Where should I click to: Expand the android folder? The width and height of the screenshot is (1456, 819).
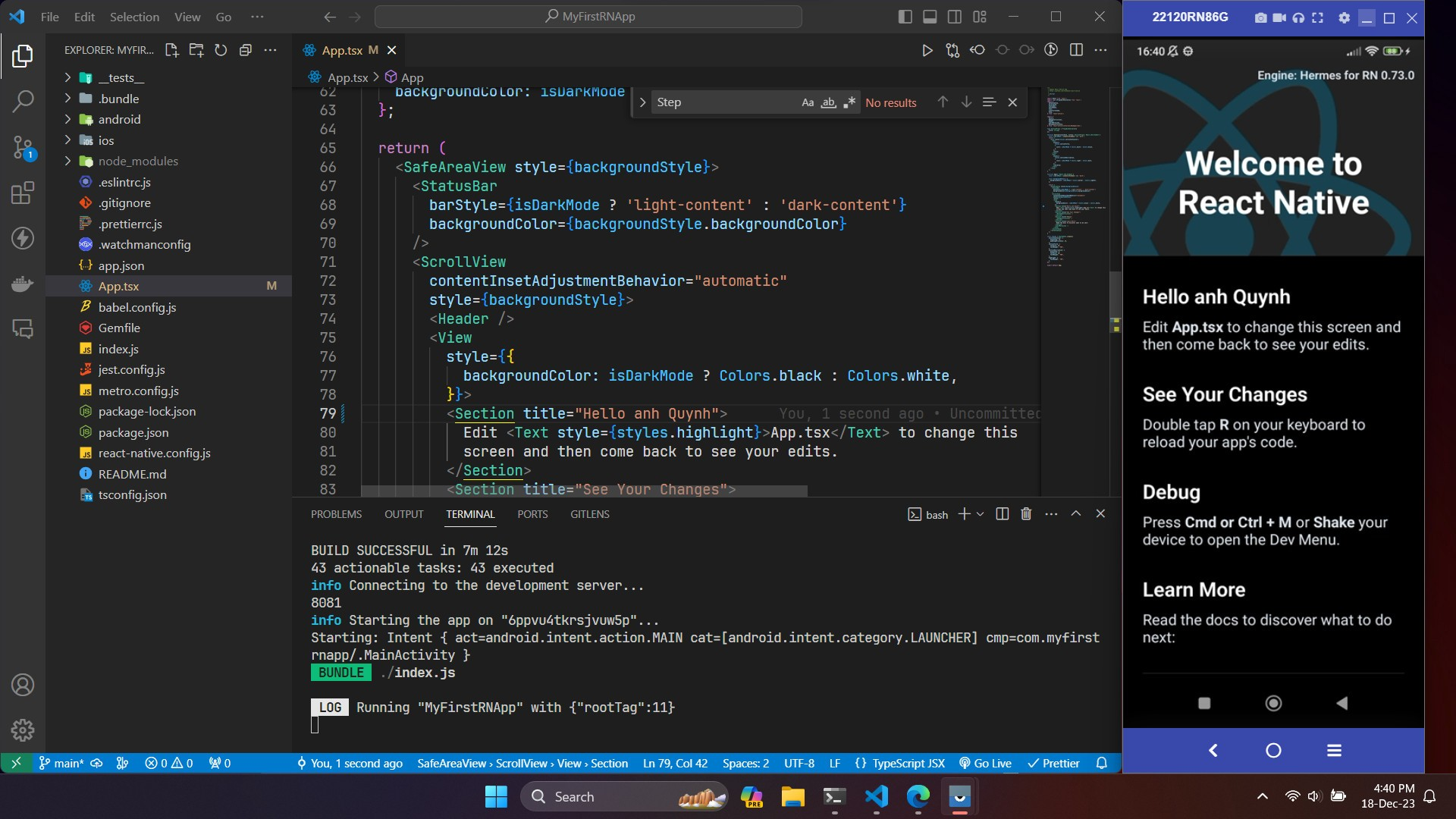click(x=67, y=119)
